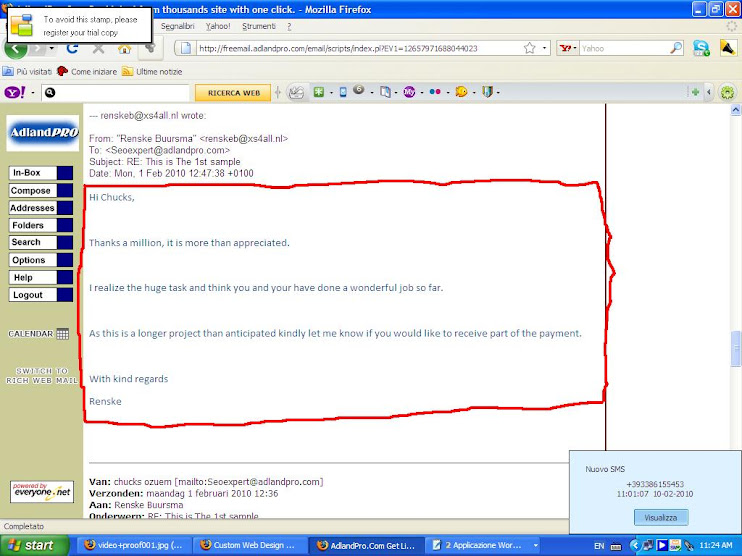Logout of AdlandPro mail

click(x=41, y=295)
